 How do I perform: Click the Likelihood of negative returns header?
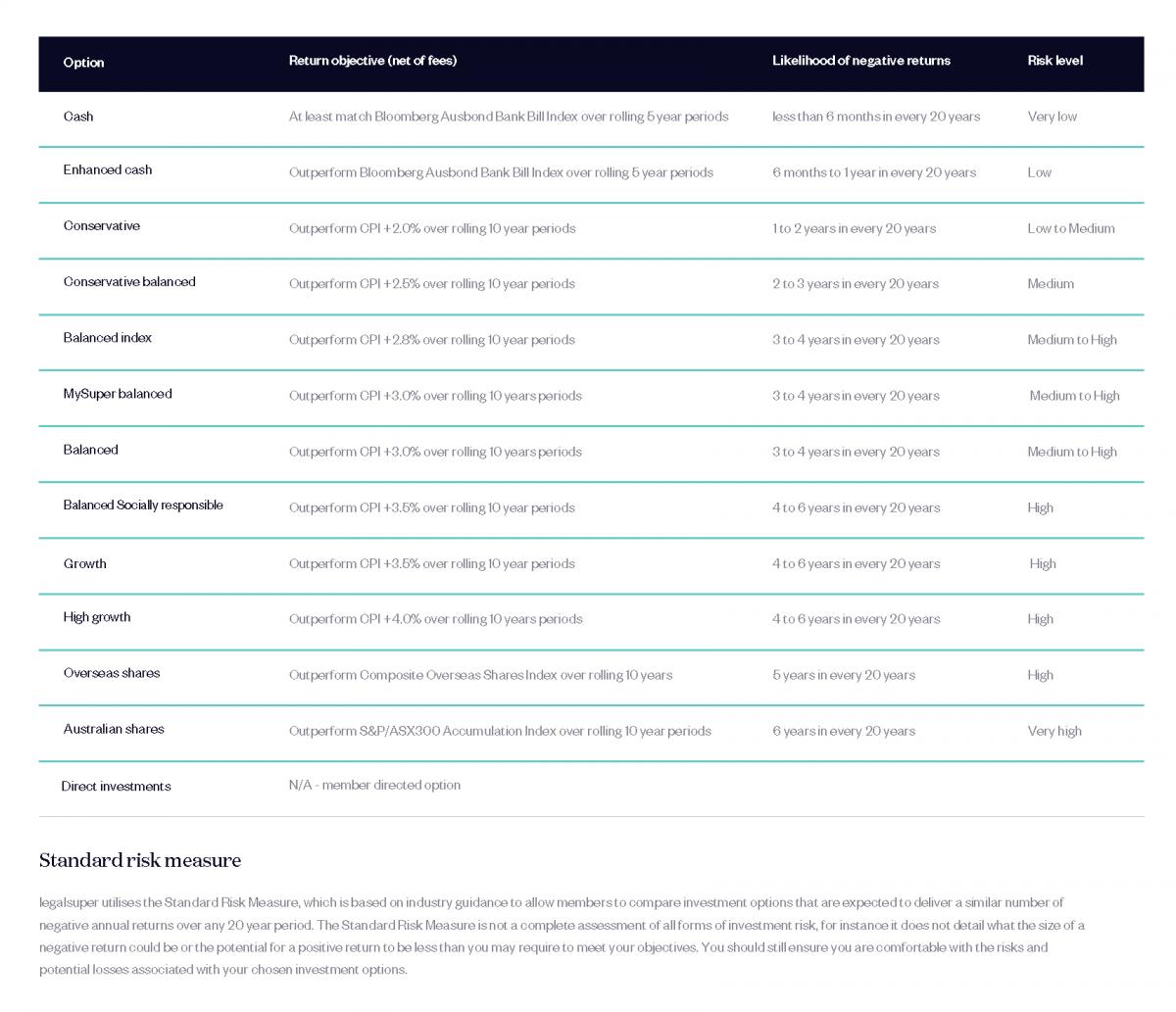tap(860, 61)
